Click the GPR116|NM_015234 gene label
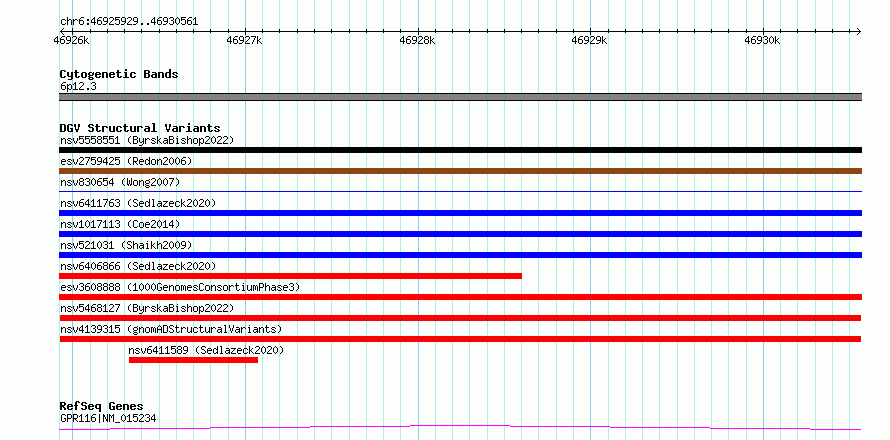 (x=108, y=419)
